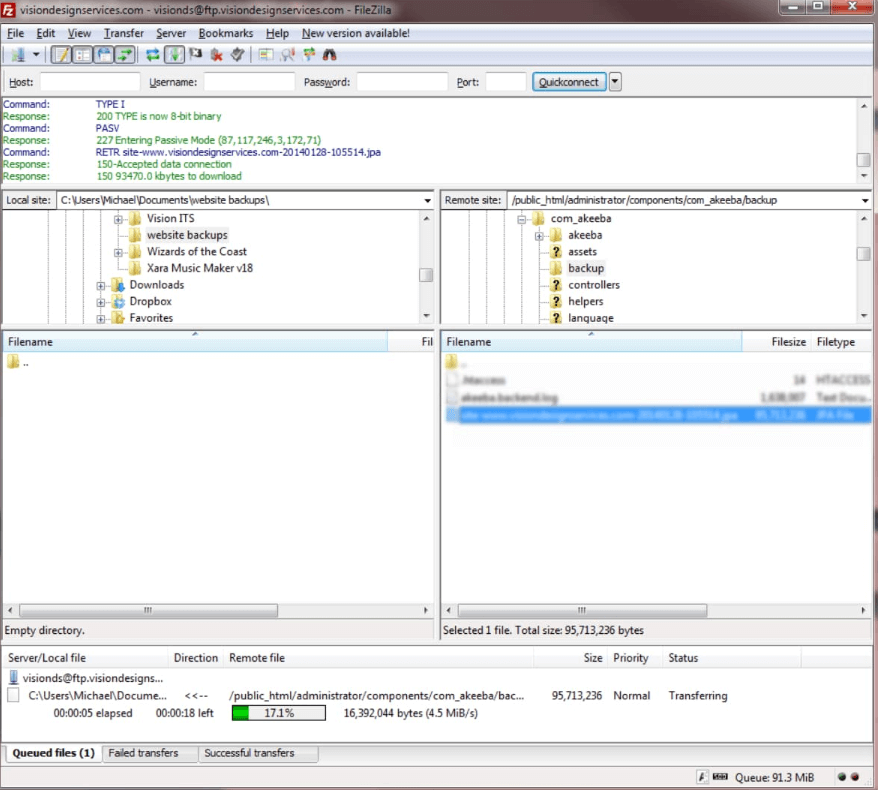Click the Port input field
The image size is (878, 790).
[x=506, y=82]
